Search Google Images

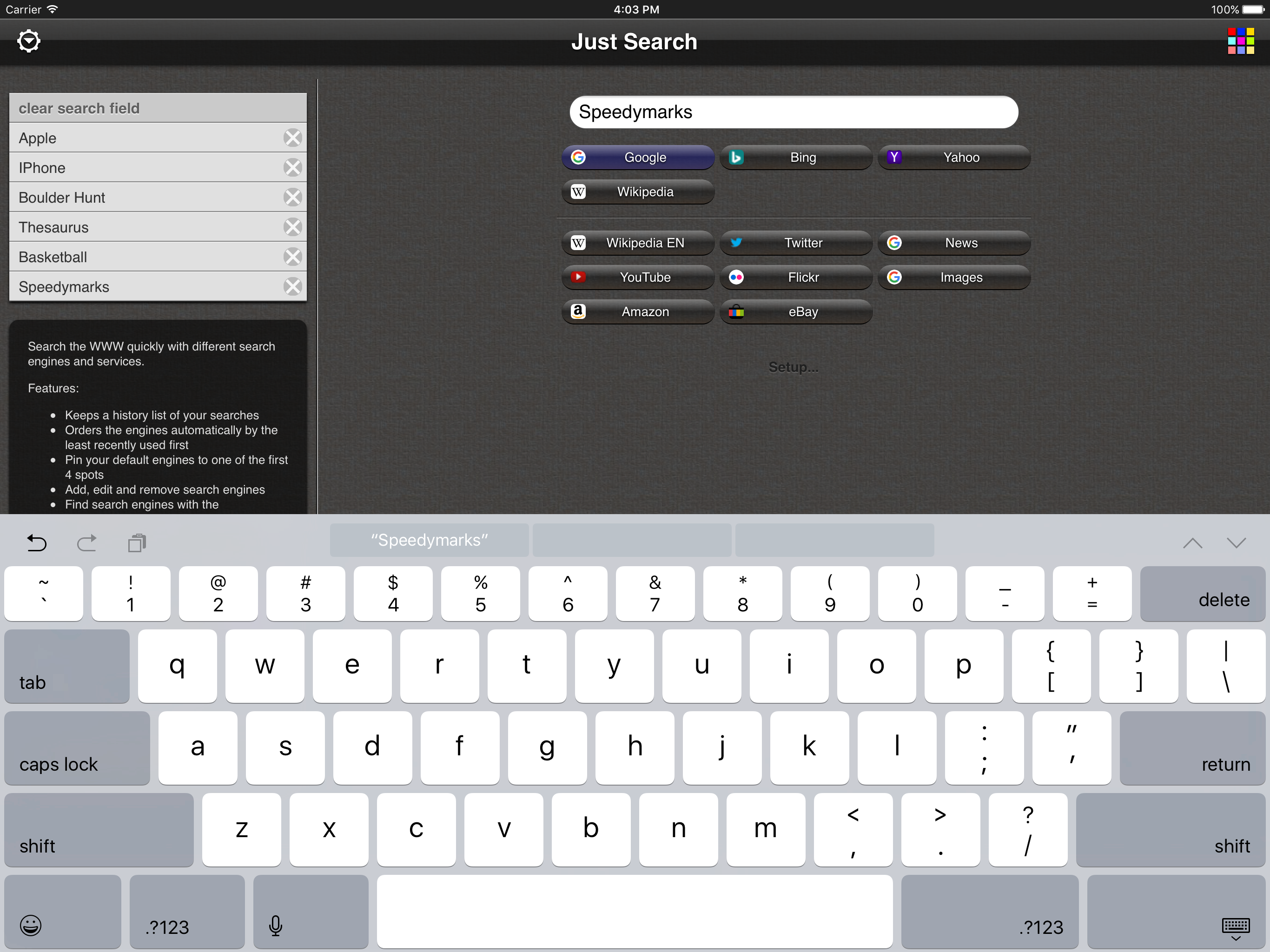pyautogui.click(x=954, y=278)
